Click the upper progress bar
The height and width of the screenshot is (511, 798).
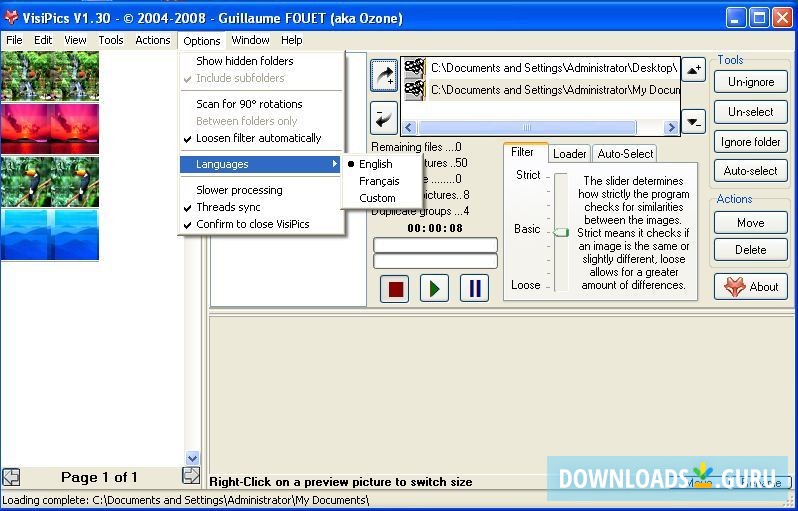pyautogui.click(x=435, y=245)
